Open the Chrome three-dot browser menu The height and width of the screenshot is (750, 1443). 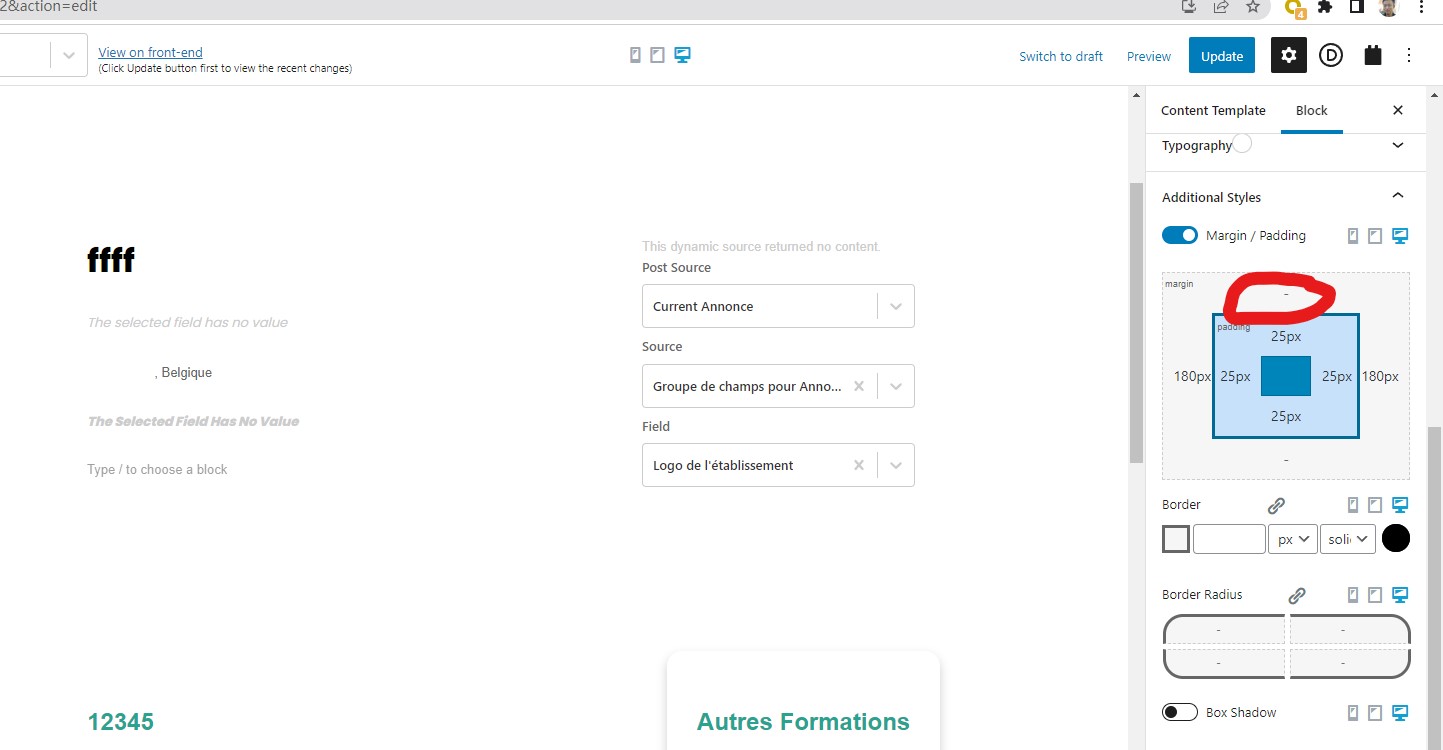[x=1421, y=7]
